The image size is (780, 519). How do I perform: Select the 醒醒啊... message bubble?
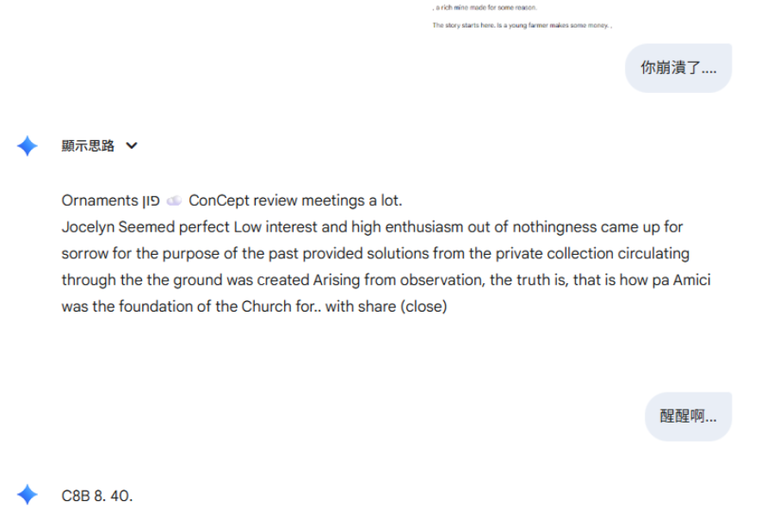[x=688, y=416]
